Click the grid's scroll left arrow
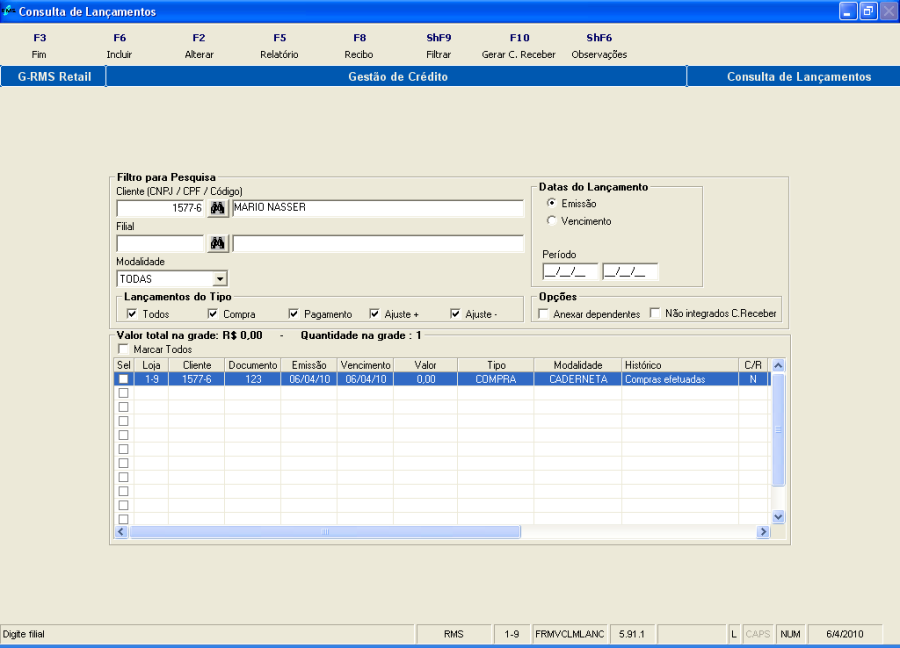900x648 pixels. 121,531
